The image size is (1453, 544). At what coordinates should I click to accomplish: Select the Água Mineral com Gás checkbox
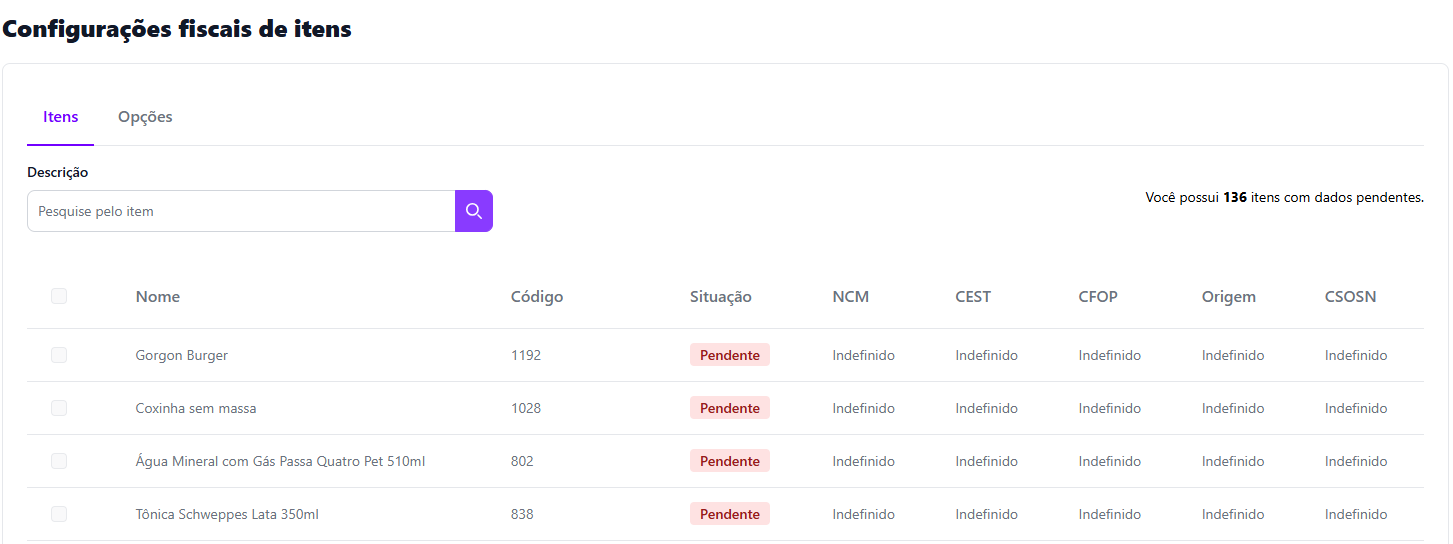point(59,461)
